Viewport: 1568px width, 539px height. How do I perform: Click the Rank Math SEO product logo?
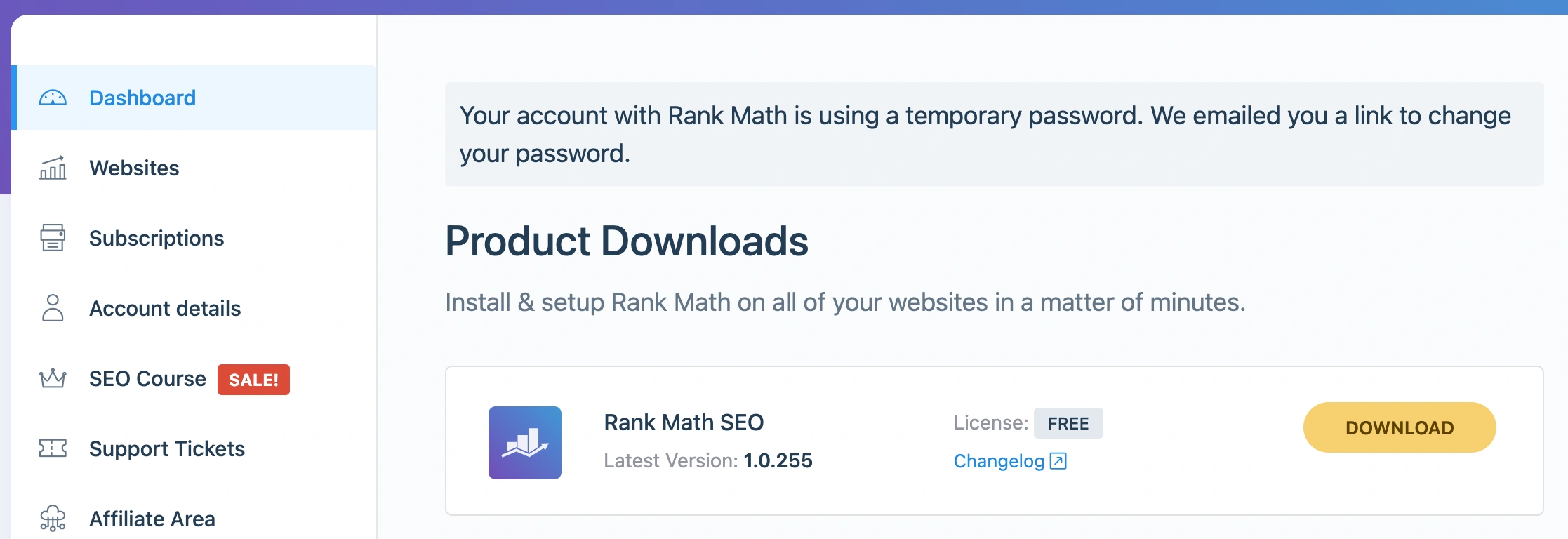tap(525, 443)
